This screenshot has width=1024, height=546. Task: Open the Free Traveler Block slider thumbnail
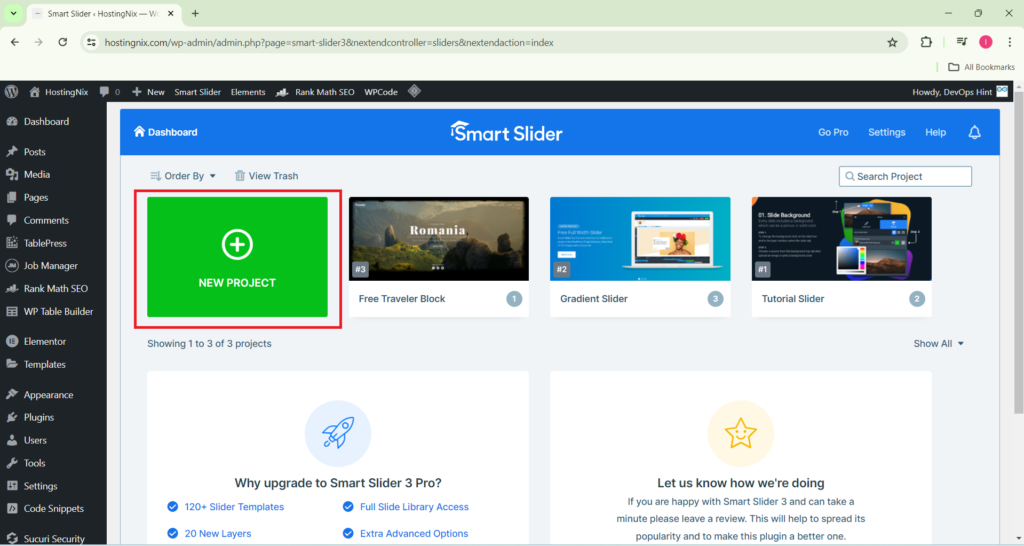[x=439, y=239]
